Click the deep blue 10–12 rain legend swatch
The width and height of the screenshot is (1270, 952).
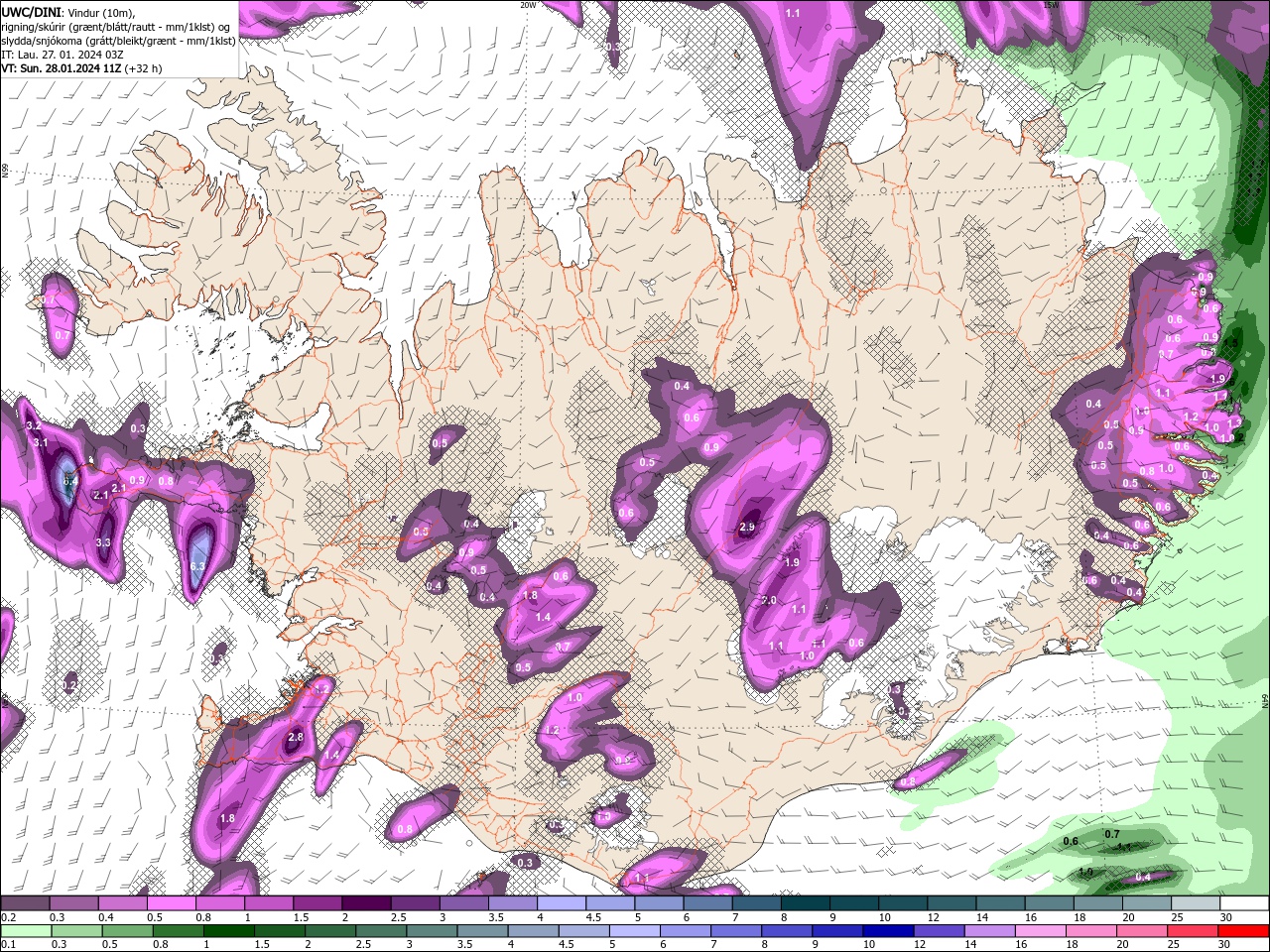(887, 931)
